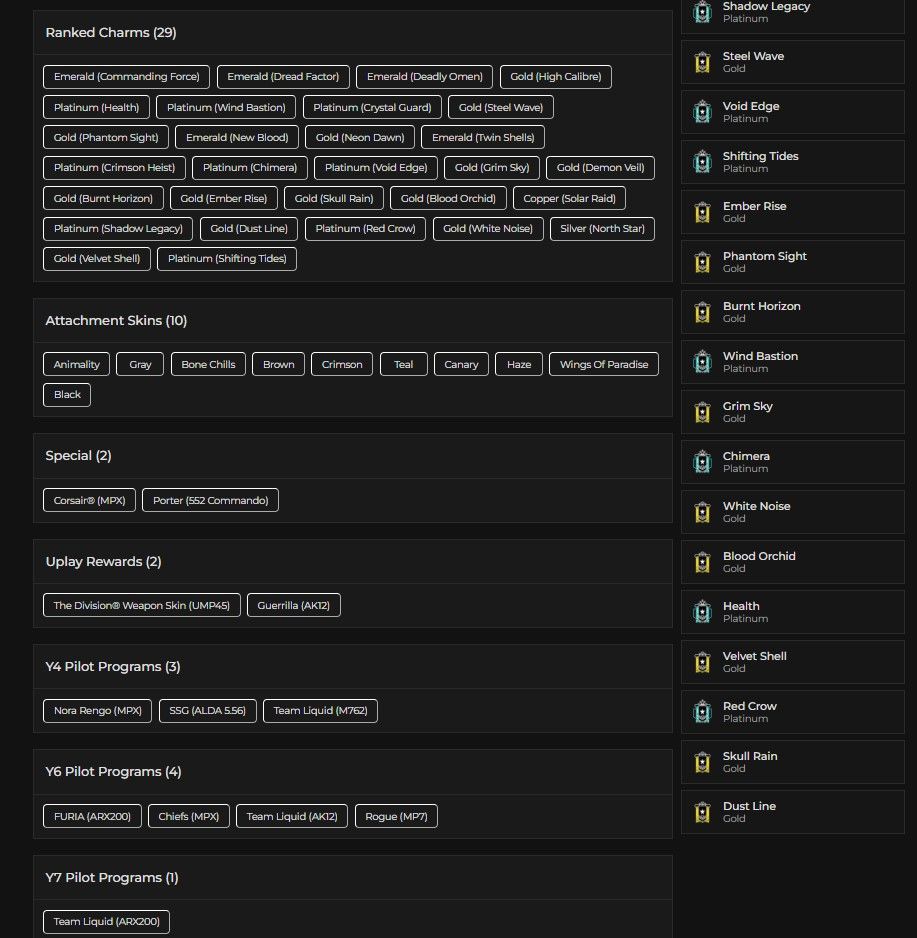Select the Copper (Solar Raid) tag
The height and width of the screenshot is (938, 917).
coord(569,198)
